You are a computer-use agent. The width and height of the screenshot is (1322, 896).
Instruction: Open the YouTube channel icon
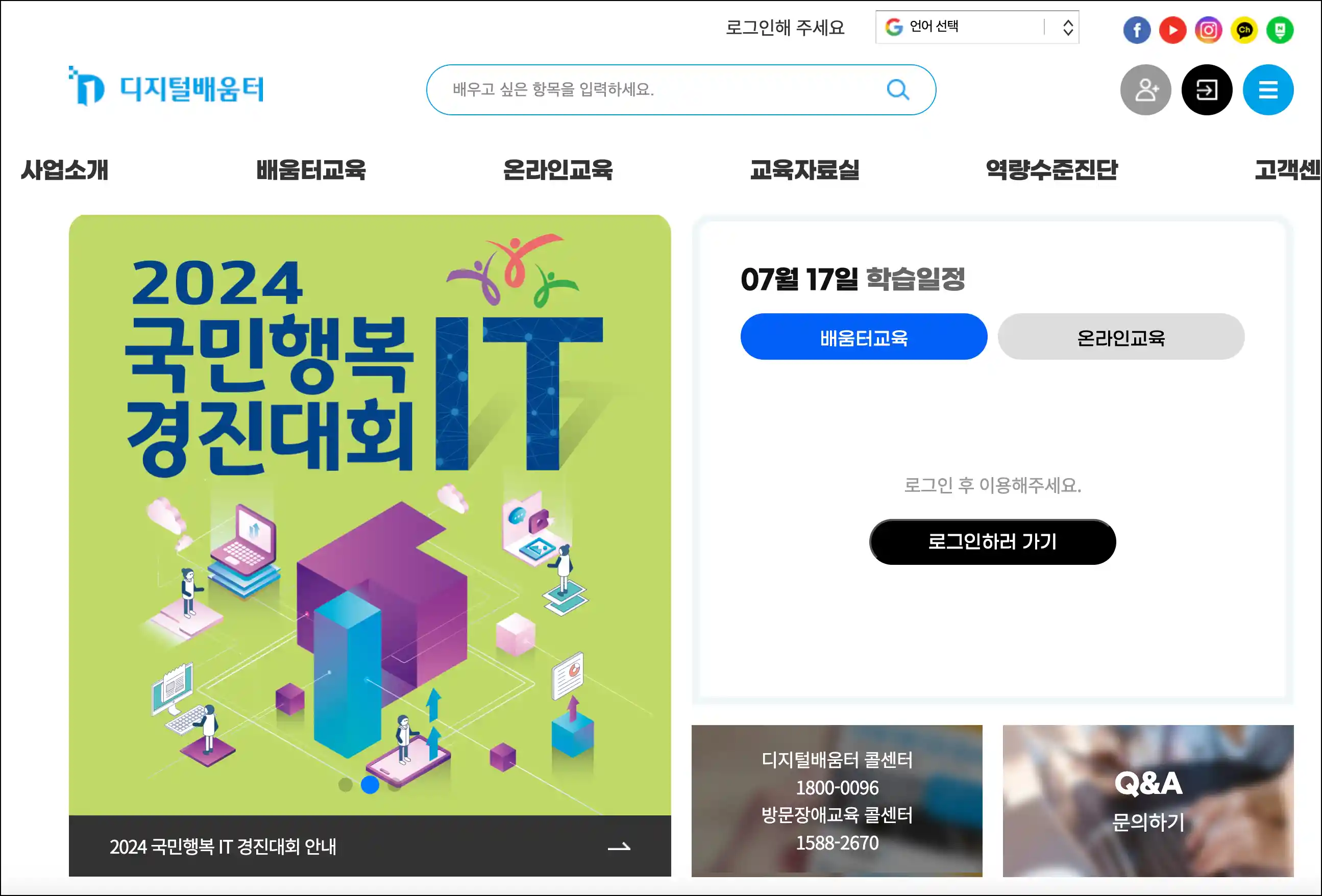(1172, 30)
